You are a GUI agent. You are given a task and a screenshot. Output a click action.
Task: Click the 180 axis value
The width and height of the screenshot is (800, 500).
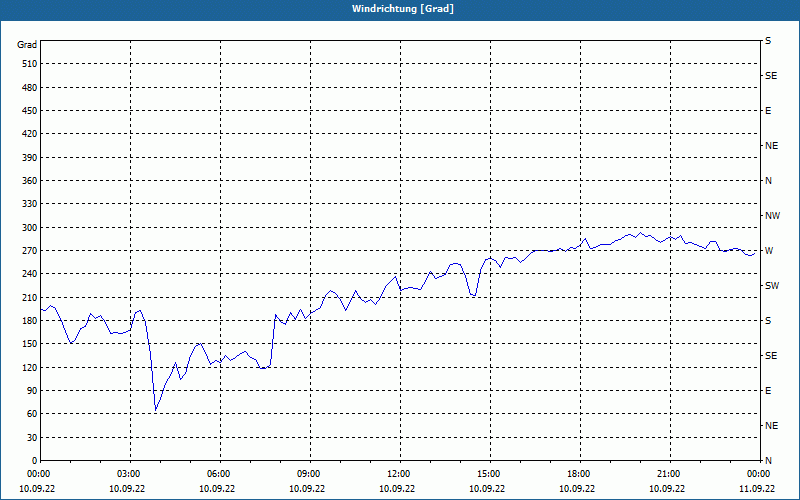coord(30,320)
